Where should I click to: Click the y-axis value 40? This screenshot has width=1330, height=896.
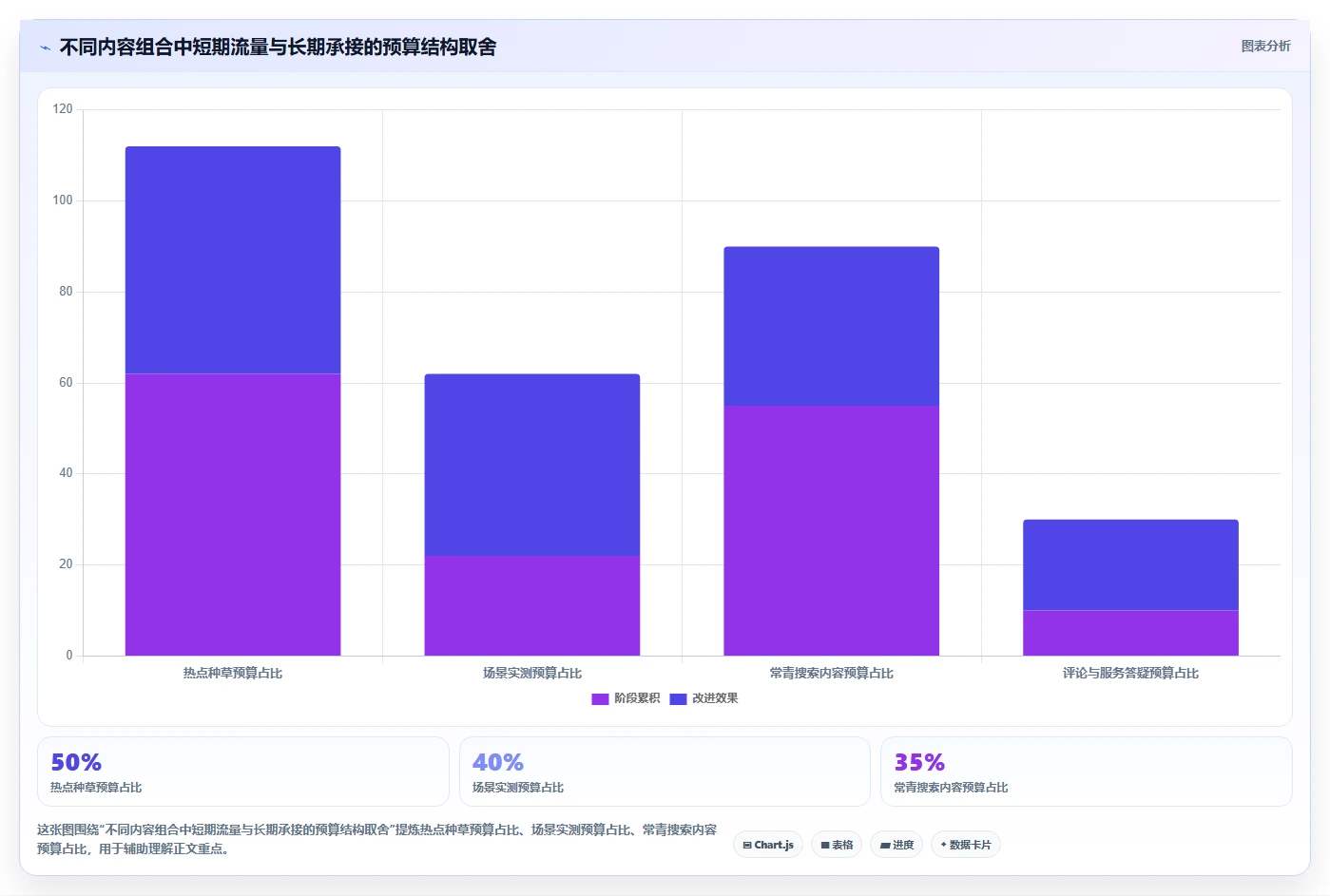tap(66, 473)
